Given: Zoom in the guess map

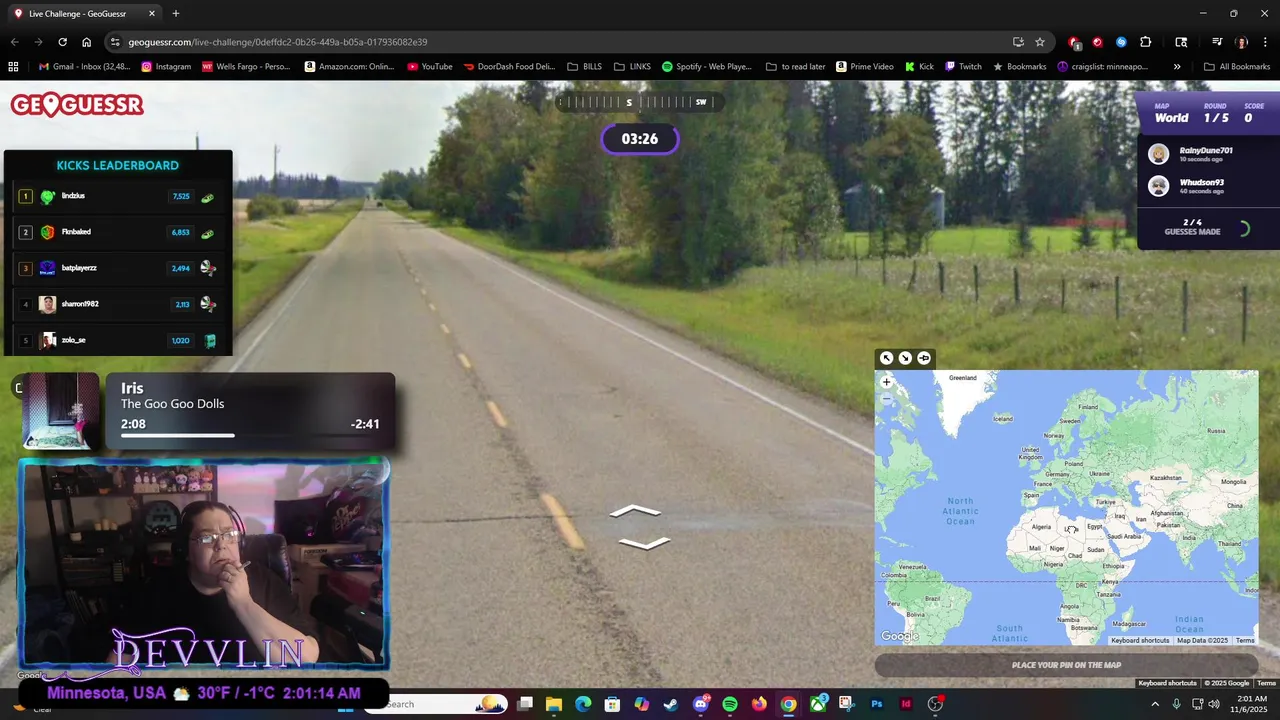Looking at the screenshot, I should (x=886, y=382).
